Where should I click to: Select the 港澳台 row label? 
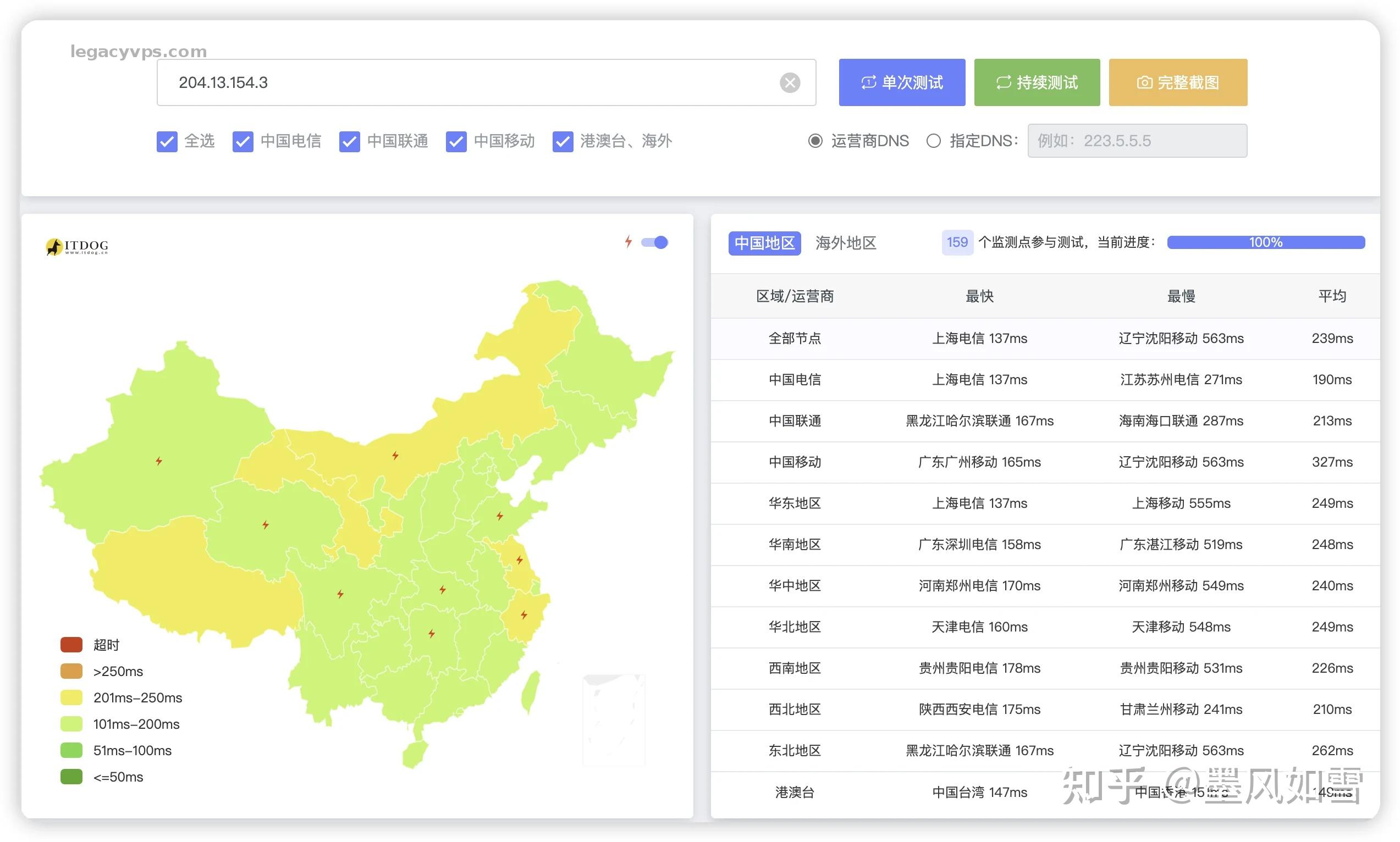pos(795,793)
